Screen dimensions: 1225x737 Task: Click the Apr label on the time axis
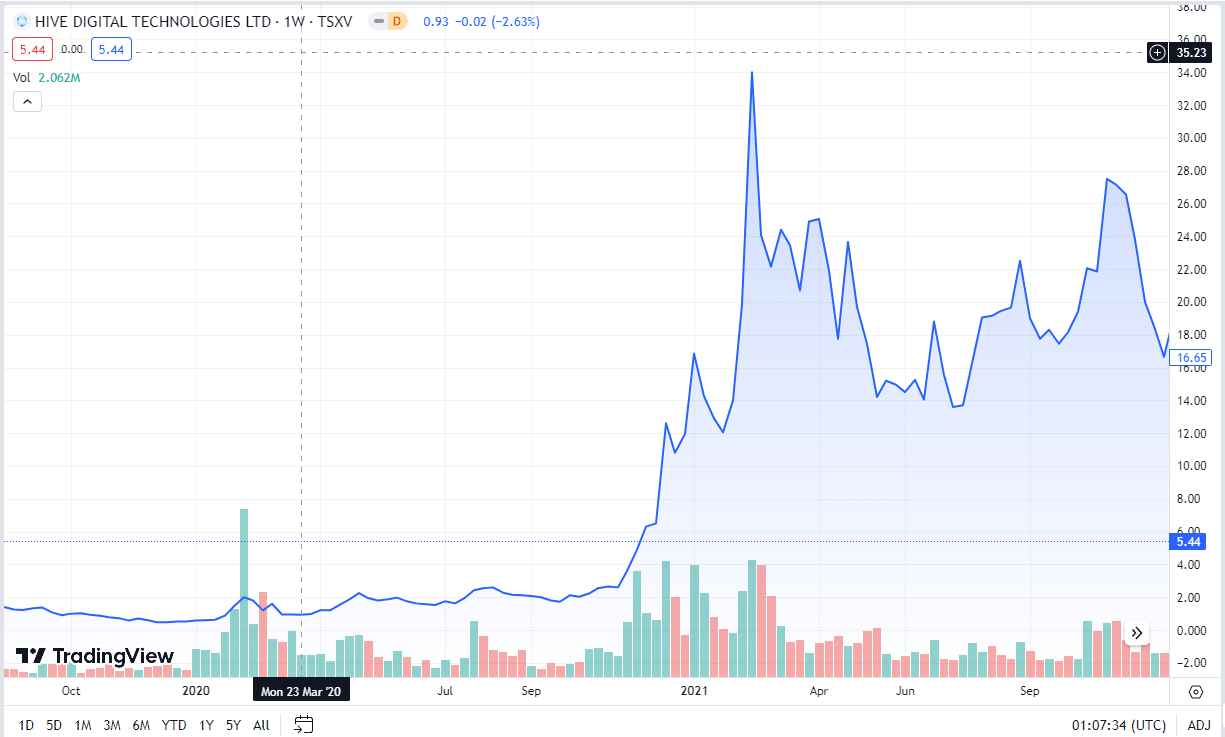tap(819, 691)
